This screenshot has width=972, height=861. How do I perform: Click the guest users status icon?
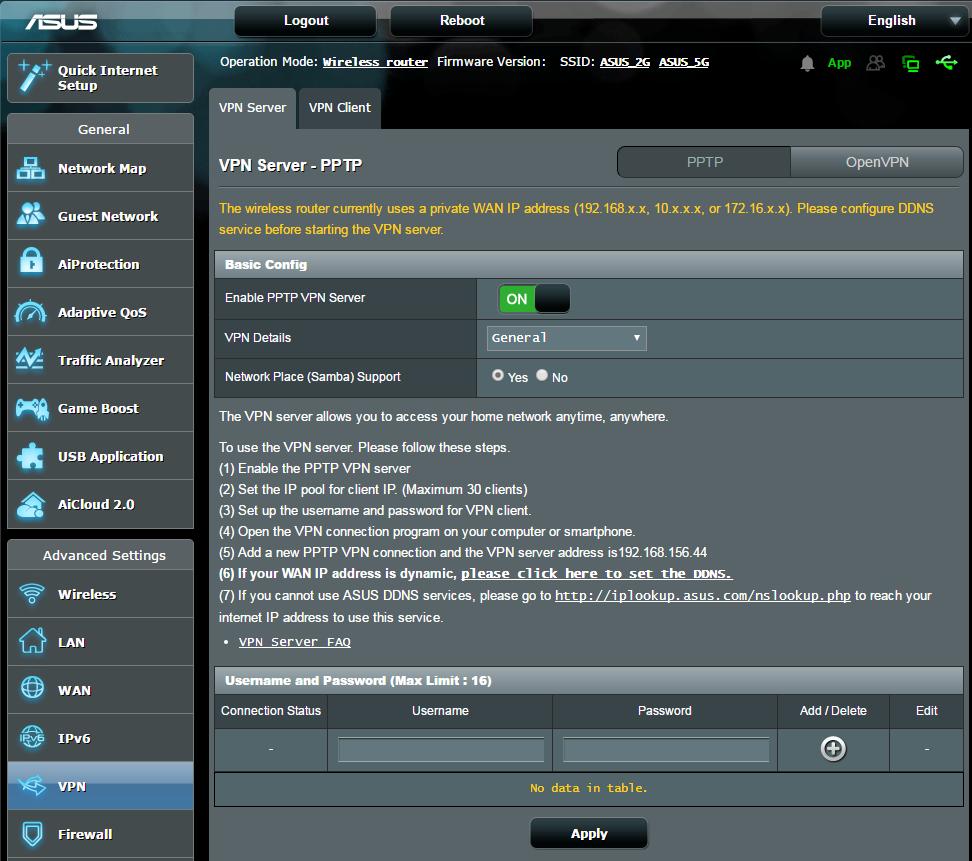click(x=875, y=63)
